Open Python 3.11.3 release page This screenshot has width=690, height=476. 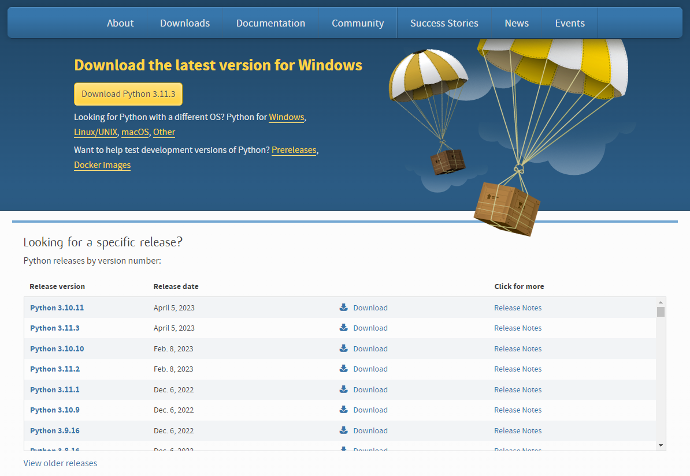[55, 328]
